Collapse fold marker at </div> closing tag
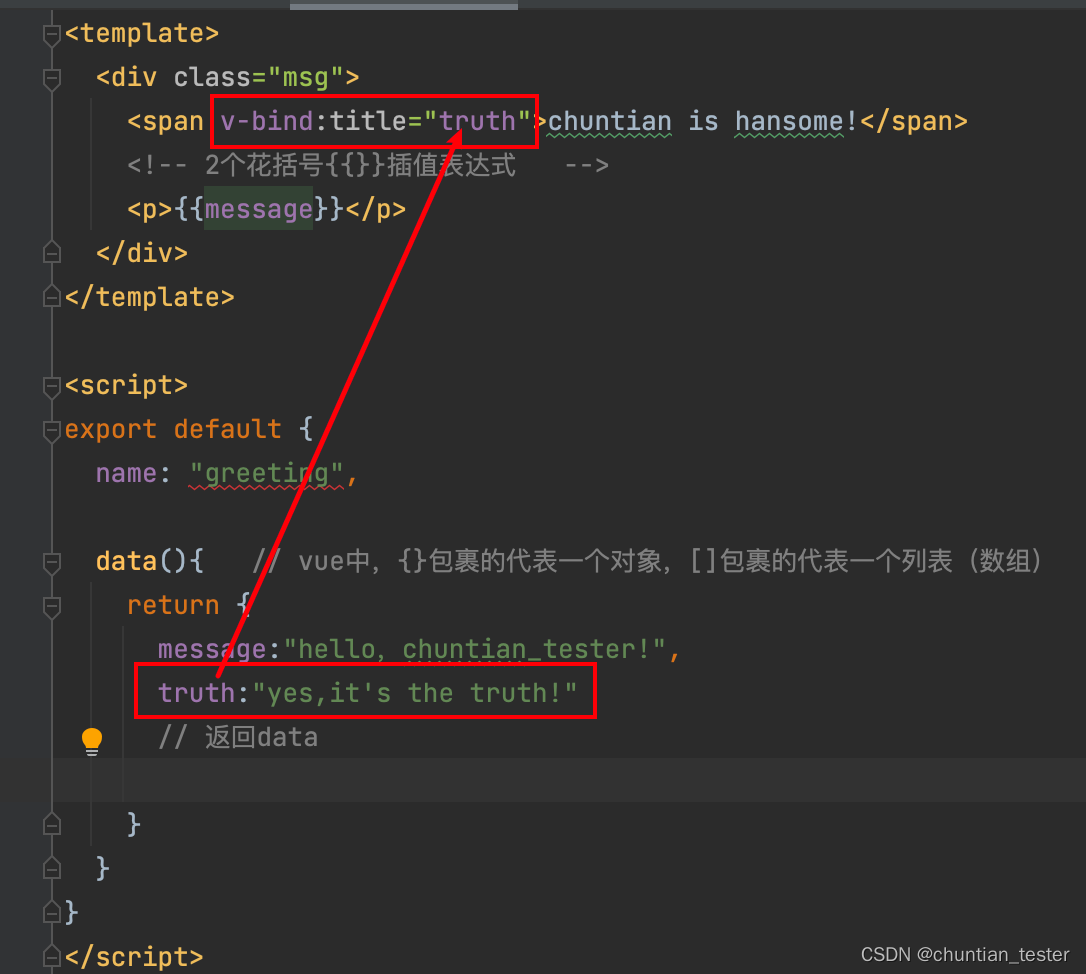Image resolution: width=1086 pixels, height=974 pixels. click(x=52, y=254)
